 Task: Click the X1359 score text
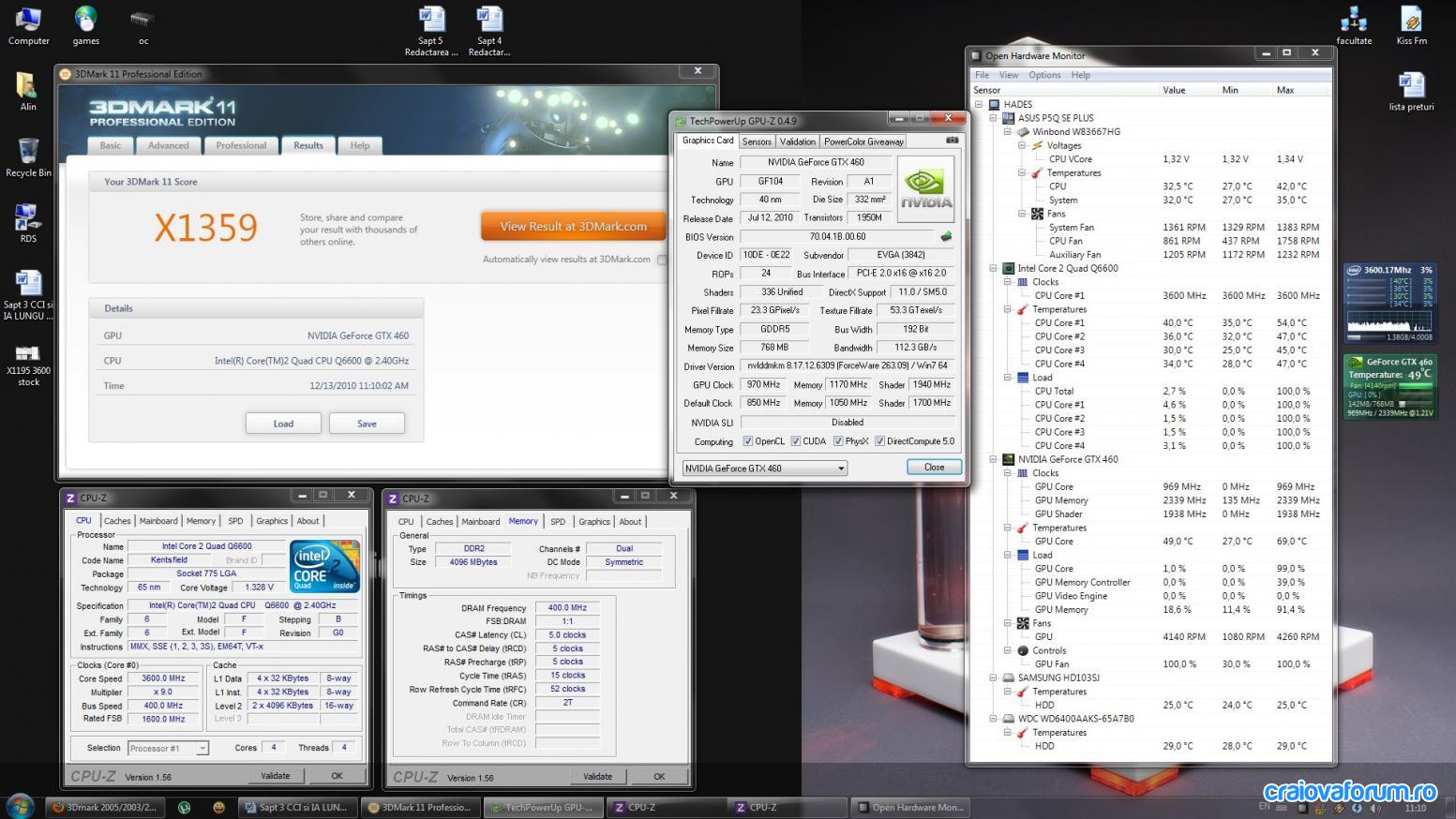click(x=205, y=227)
